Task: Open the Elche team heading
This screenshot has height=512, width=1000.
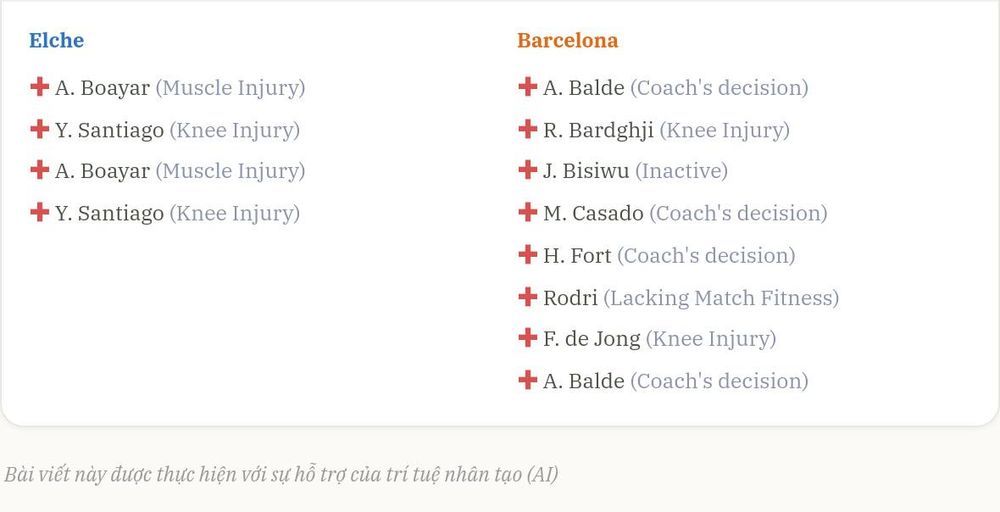Action: pos(56,40)
